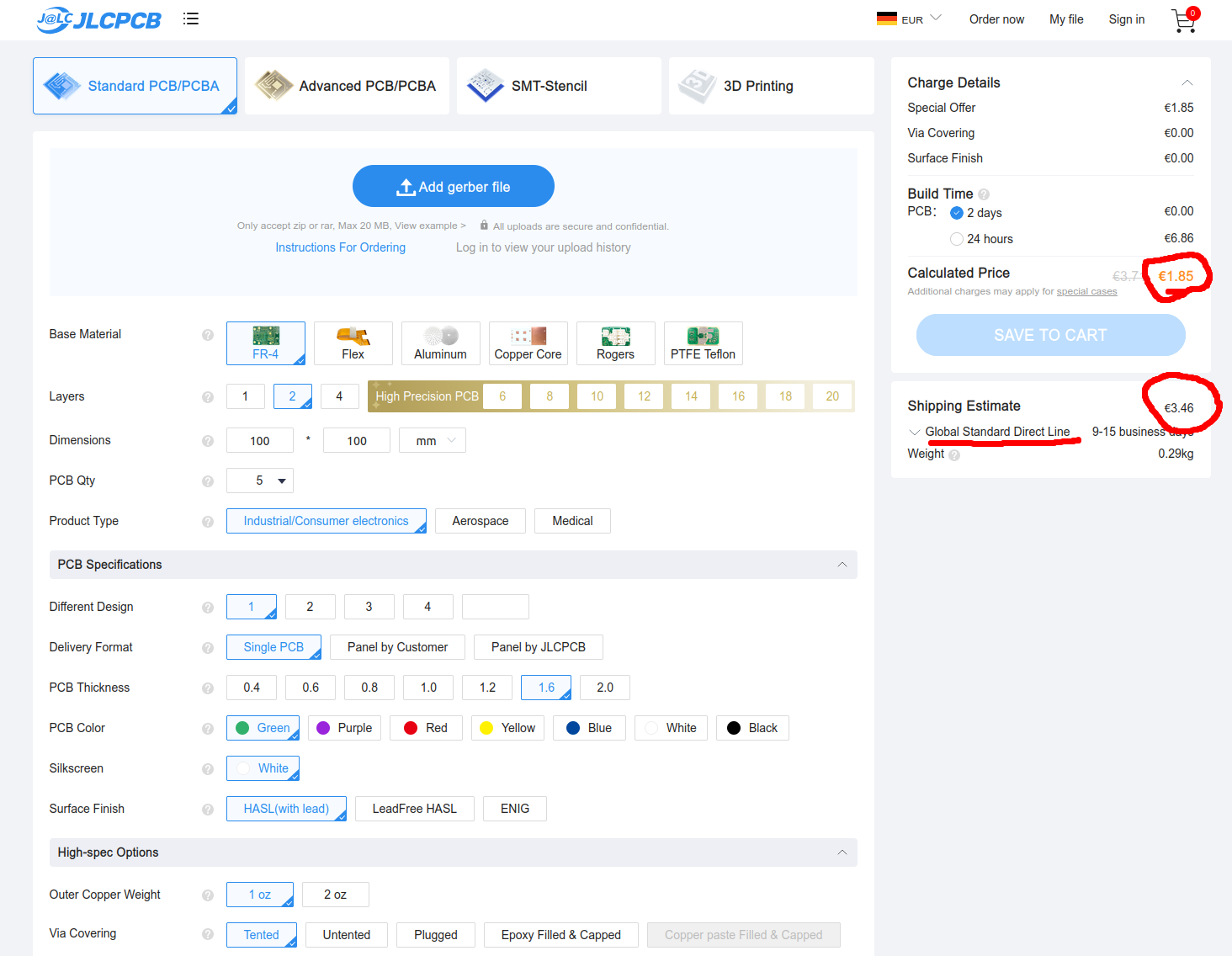Open the mm units dropdown
1232x956 pixels.
click(x=433, y=440)
